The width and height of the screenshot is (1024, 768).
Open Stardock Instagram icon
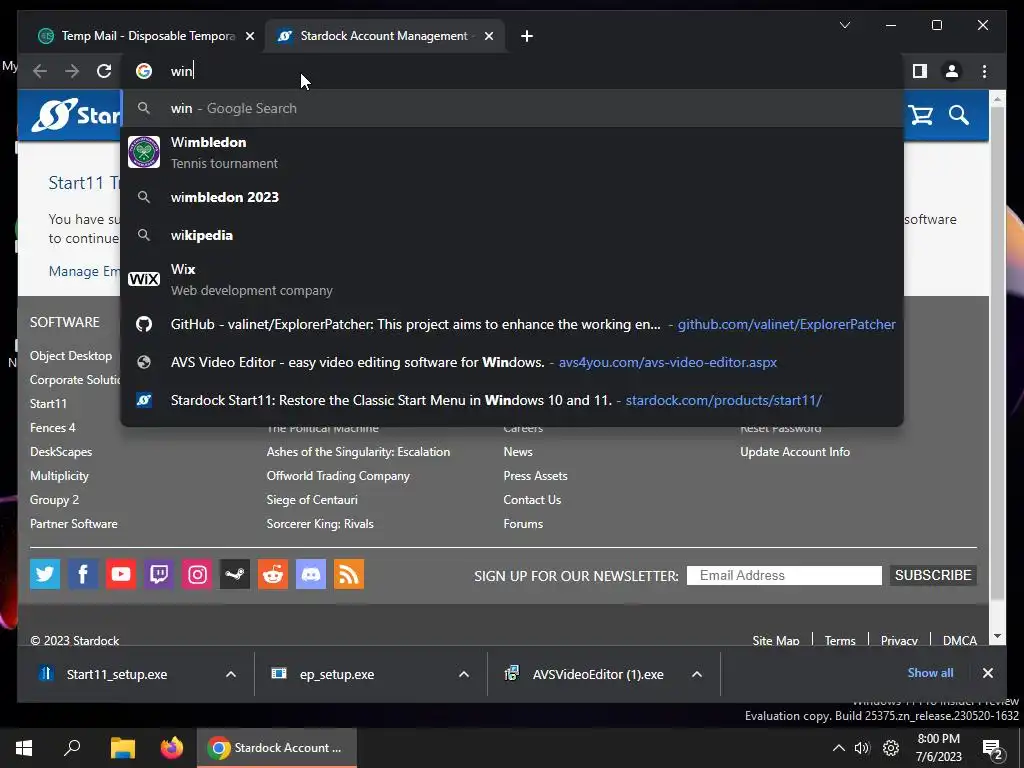tap(197, 574)
